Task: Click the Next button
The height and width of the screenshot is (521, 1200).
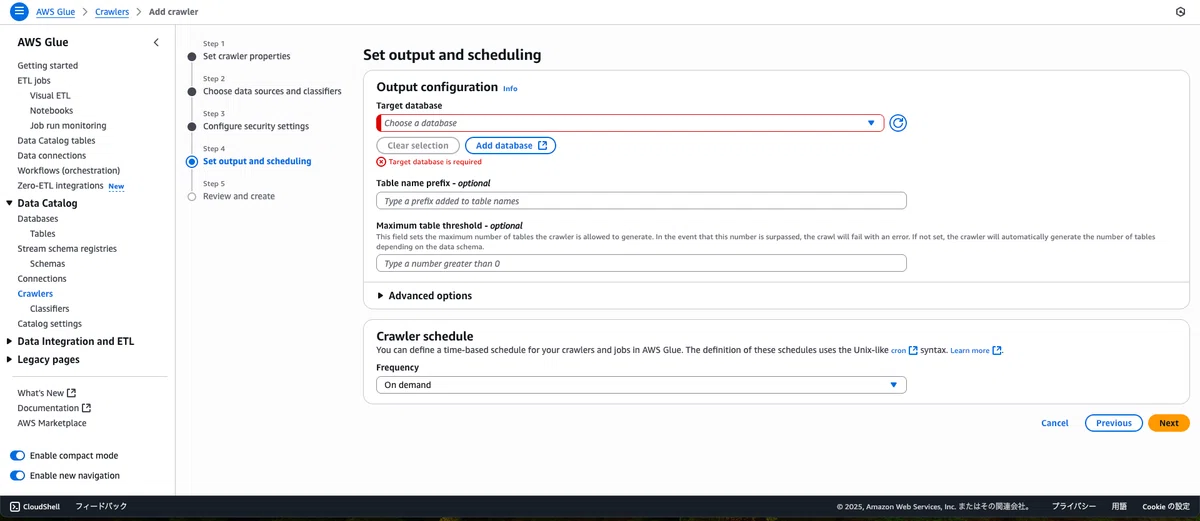Action: click(1169, 423)
